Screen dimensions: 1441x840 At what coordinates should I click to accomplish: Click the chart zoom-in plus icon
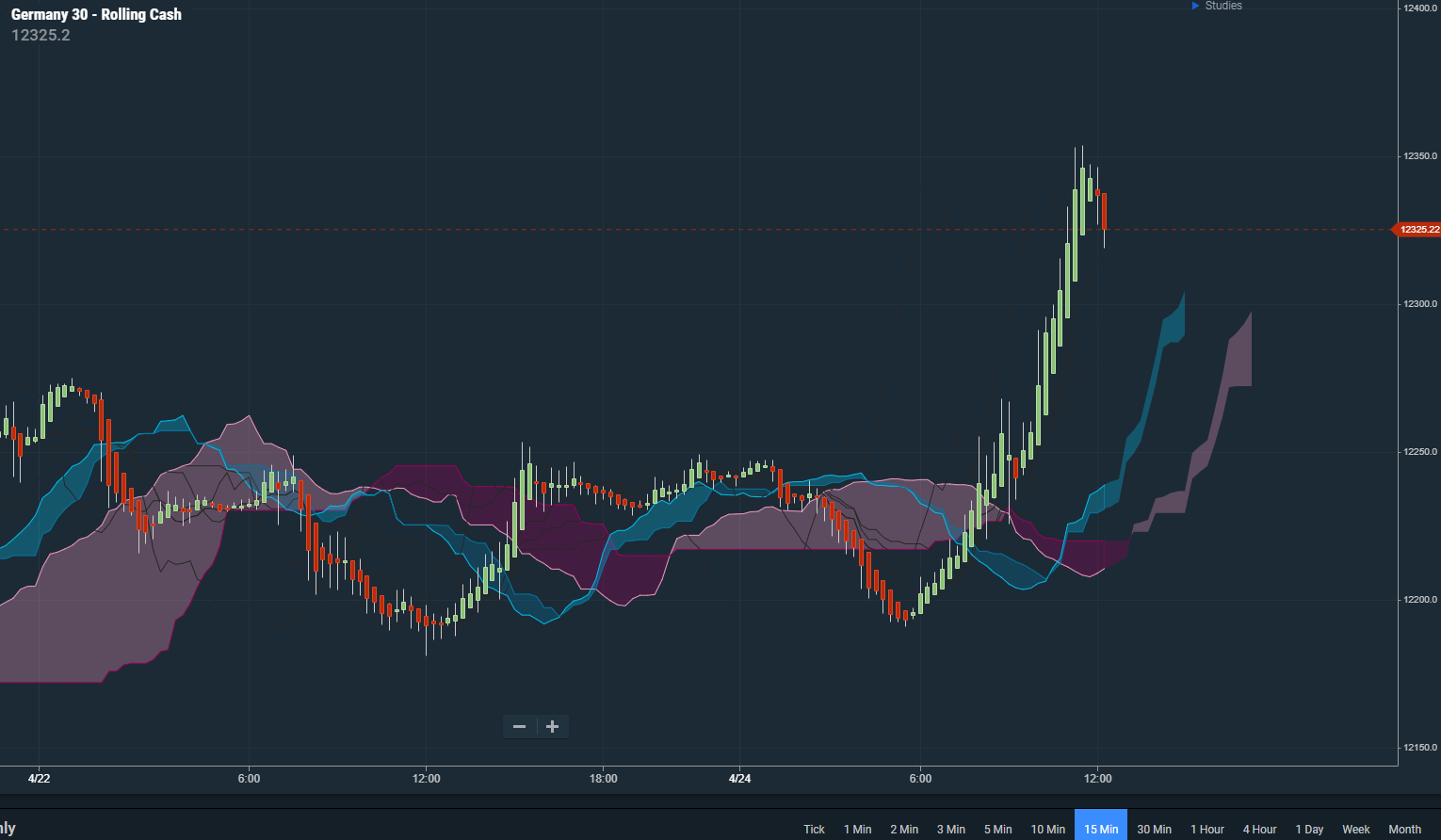tap(552, 726)
